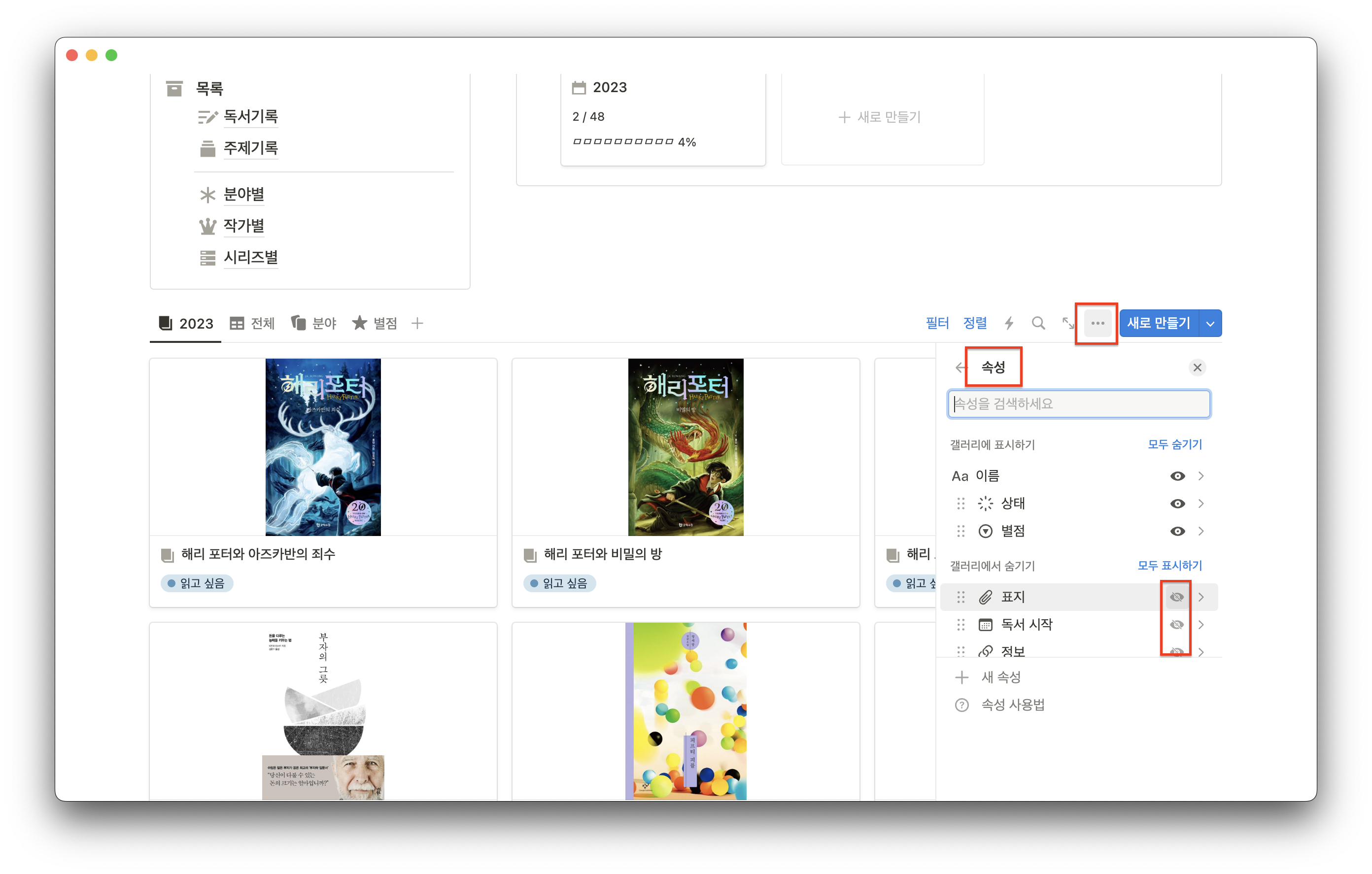The image size is (1372, 874).
Task: Click the 상태 row drag handle
Action: pos(960,504)
